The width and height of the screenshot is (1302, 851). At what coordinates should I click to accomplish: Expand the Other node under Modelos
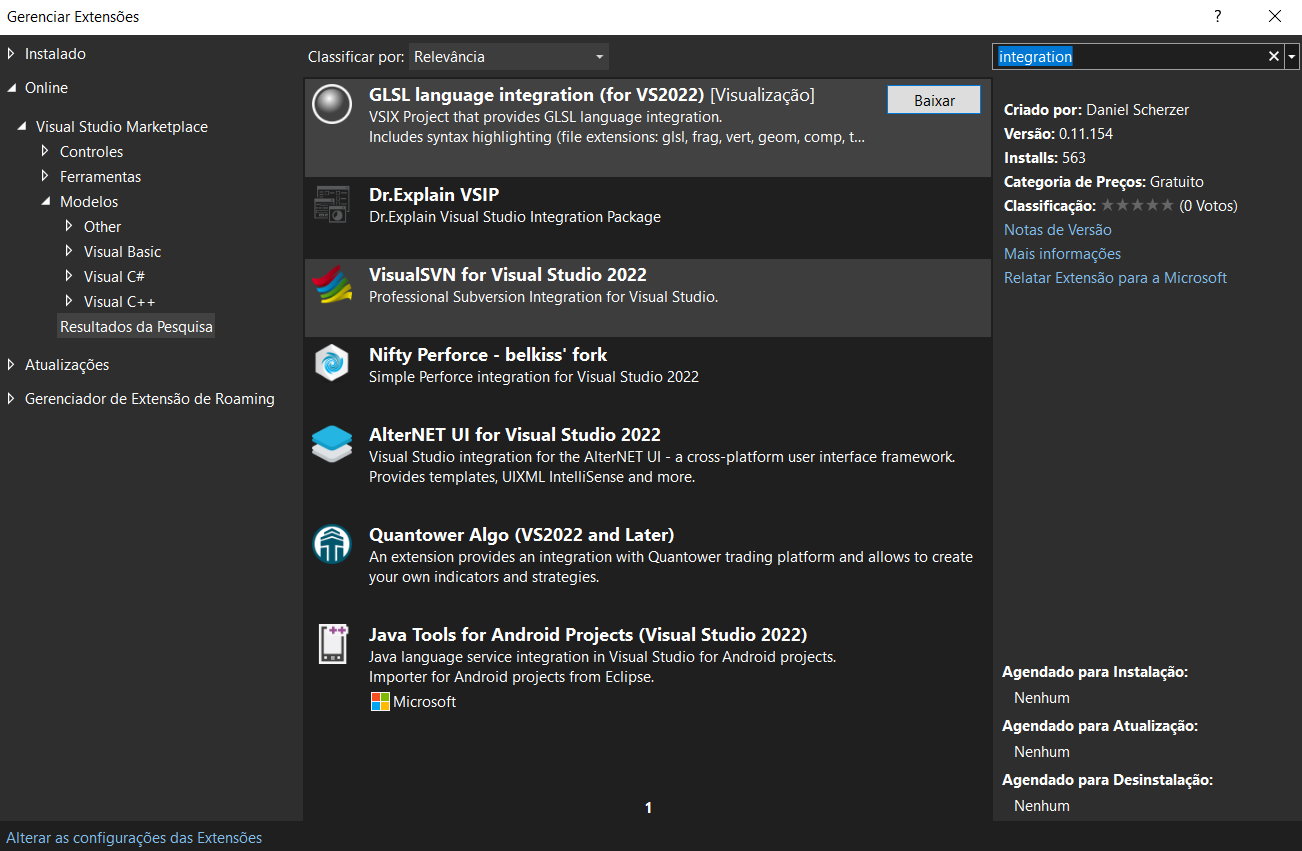69,227
